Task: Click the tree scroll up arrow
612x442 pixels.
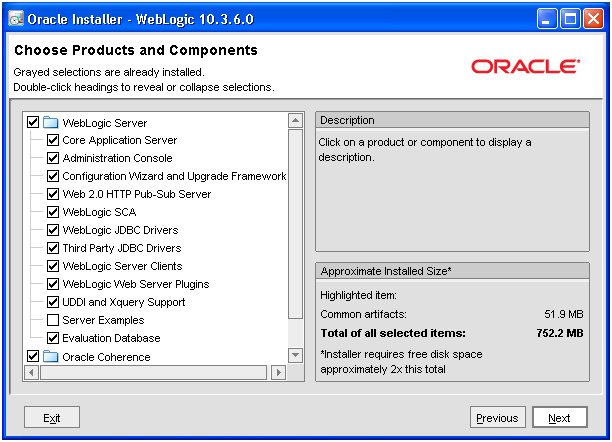Action: (295, 121)
